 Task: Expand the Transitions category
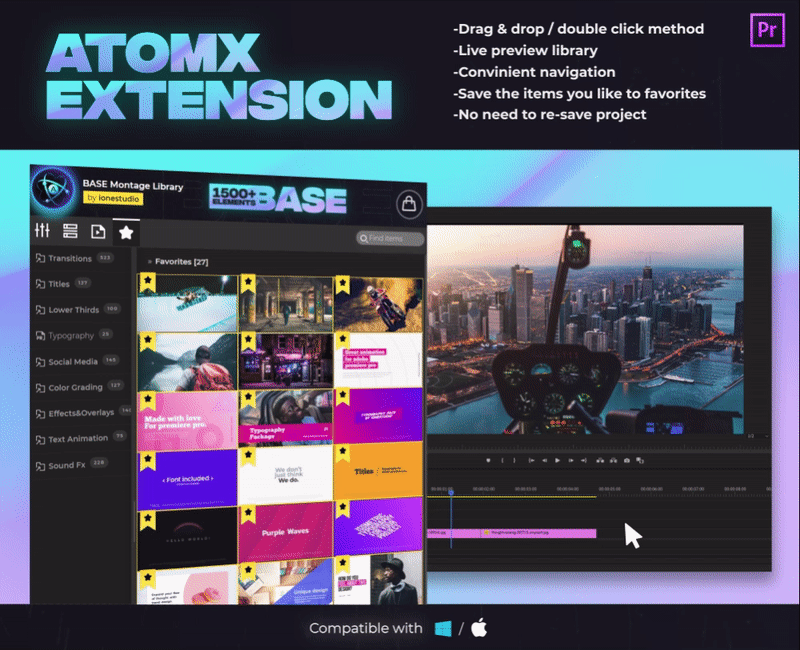[70, 258]
